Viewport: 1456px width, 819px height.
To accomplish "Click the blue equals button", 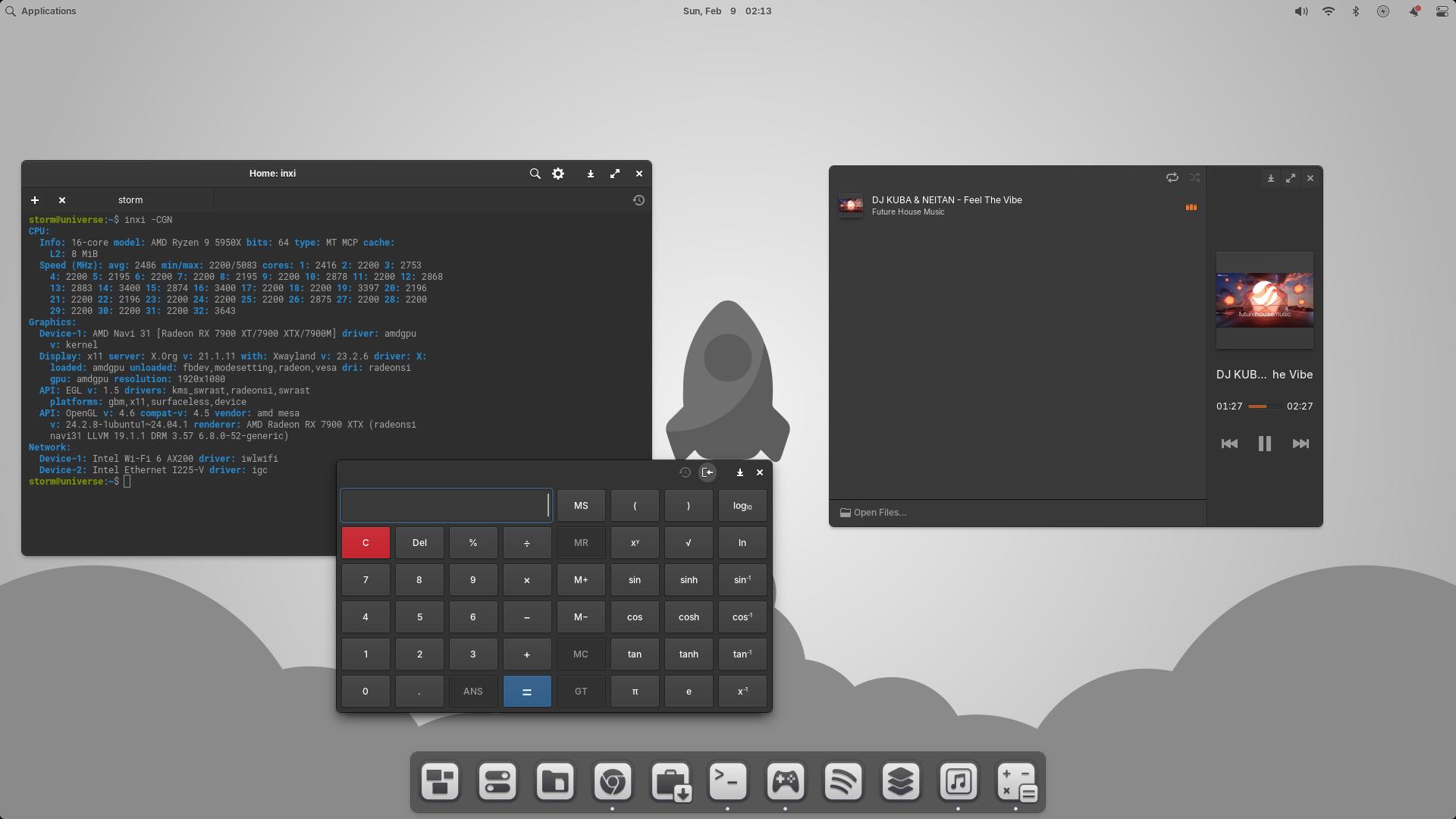I will click(526, 692).
